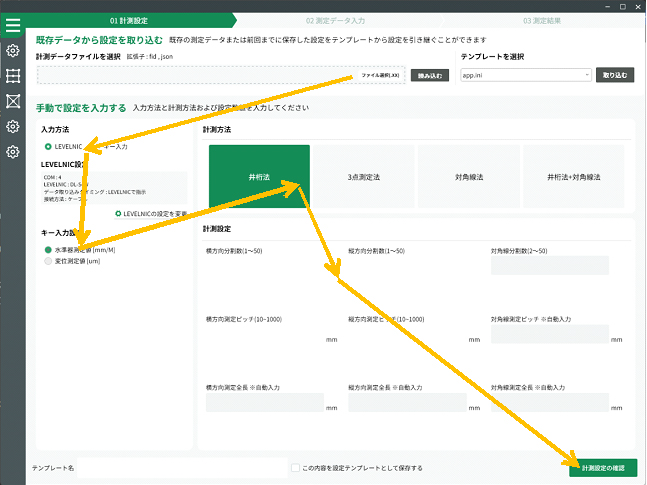This screenshot has width=647, height=485.
Task: Click the COM : 4 settings text
Action: click(x=52, y=177)
